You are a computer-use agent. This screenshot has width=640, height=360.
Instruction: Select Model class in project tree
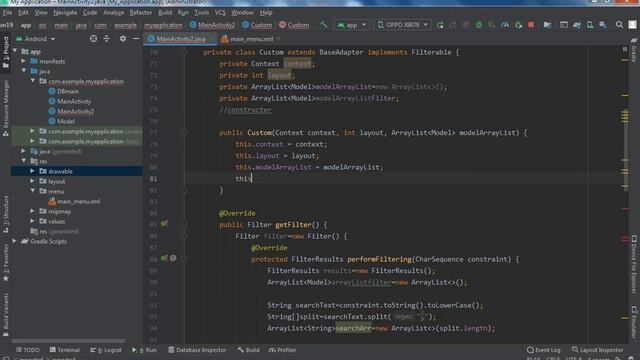(x=62, y=121)
